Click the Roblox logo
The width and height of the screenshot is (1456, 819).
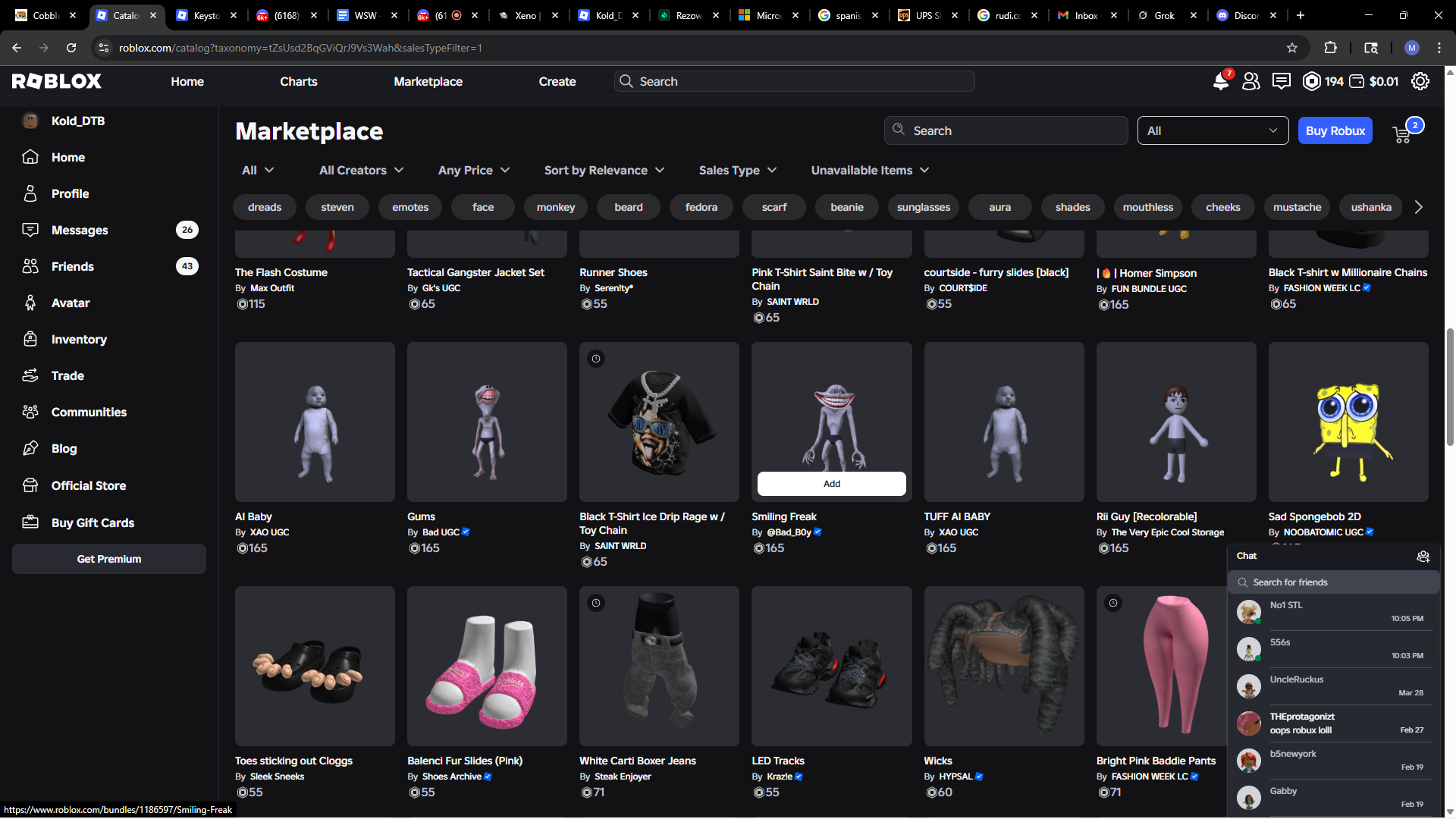(57, 81)
